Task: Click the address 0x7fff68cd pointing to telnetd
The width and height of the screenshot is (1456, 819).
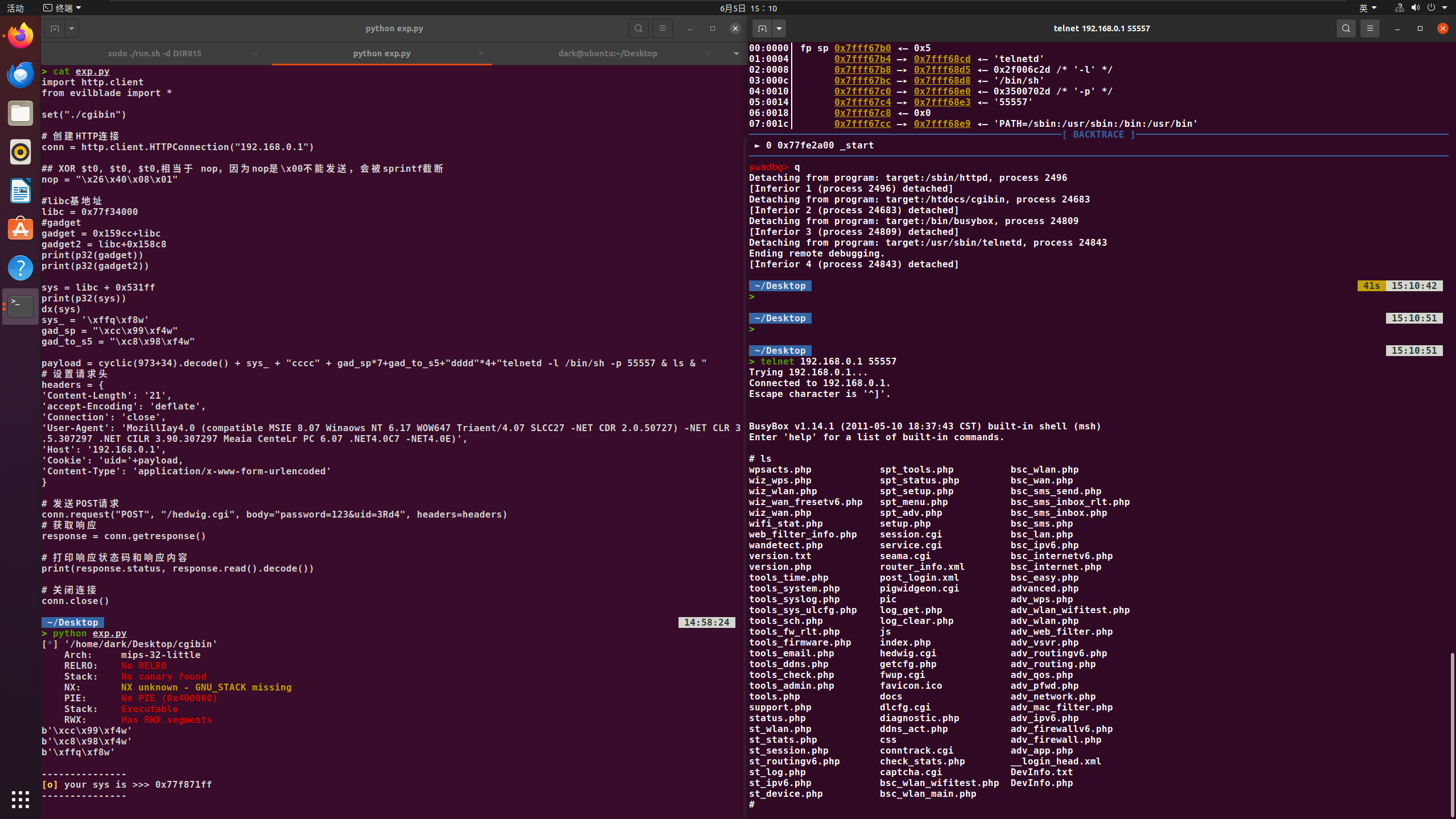Action: (942, 59)
